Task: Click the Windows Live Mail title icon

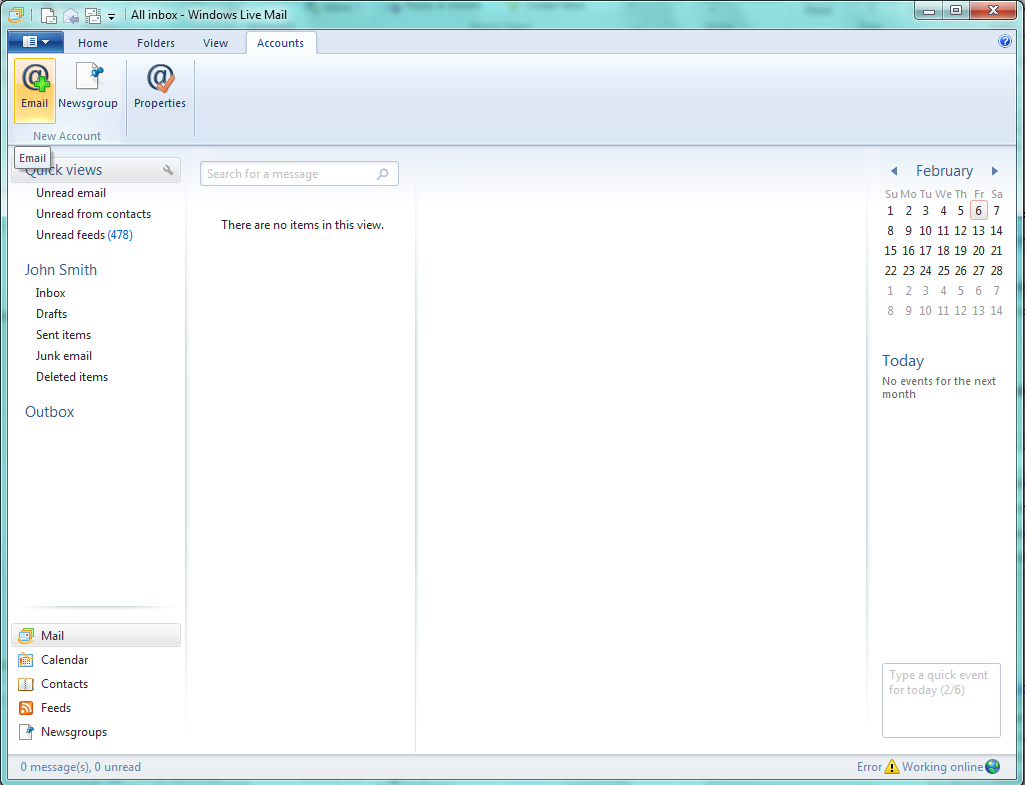Action: click(x=16, y=14)
